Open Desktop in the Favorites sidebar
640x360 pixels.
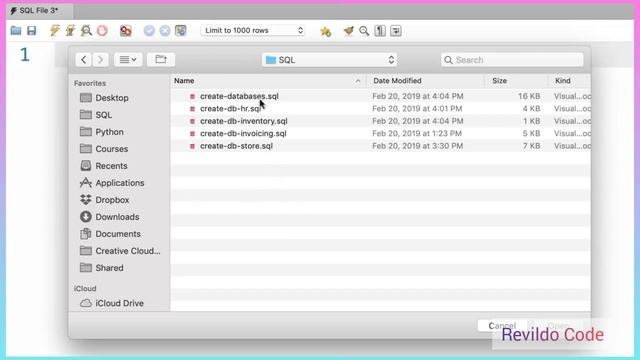coord(104,98)
